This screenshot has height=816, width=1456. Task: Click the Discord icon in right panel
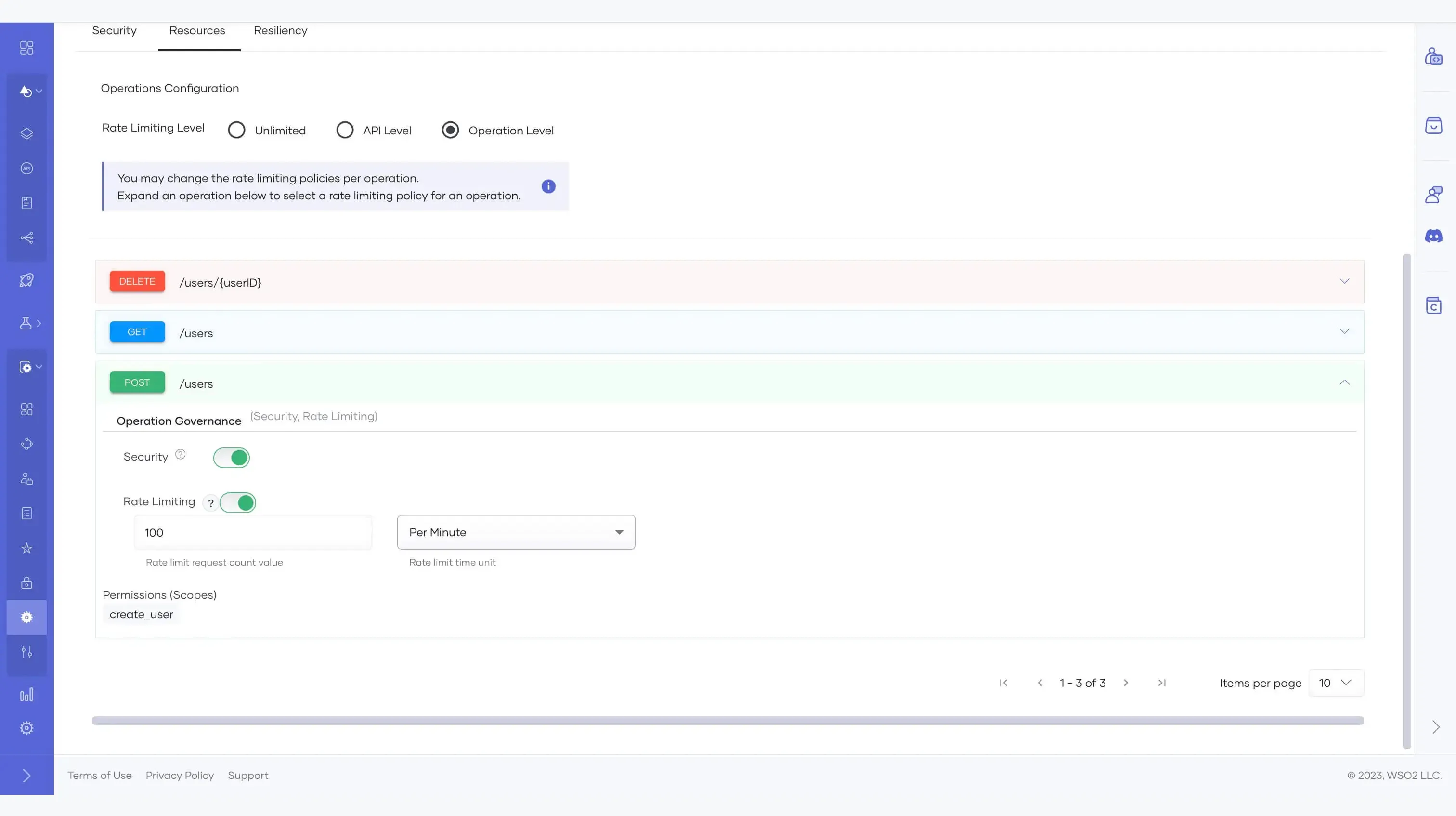tap(1433, 237)
